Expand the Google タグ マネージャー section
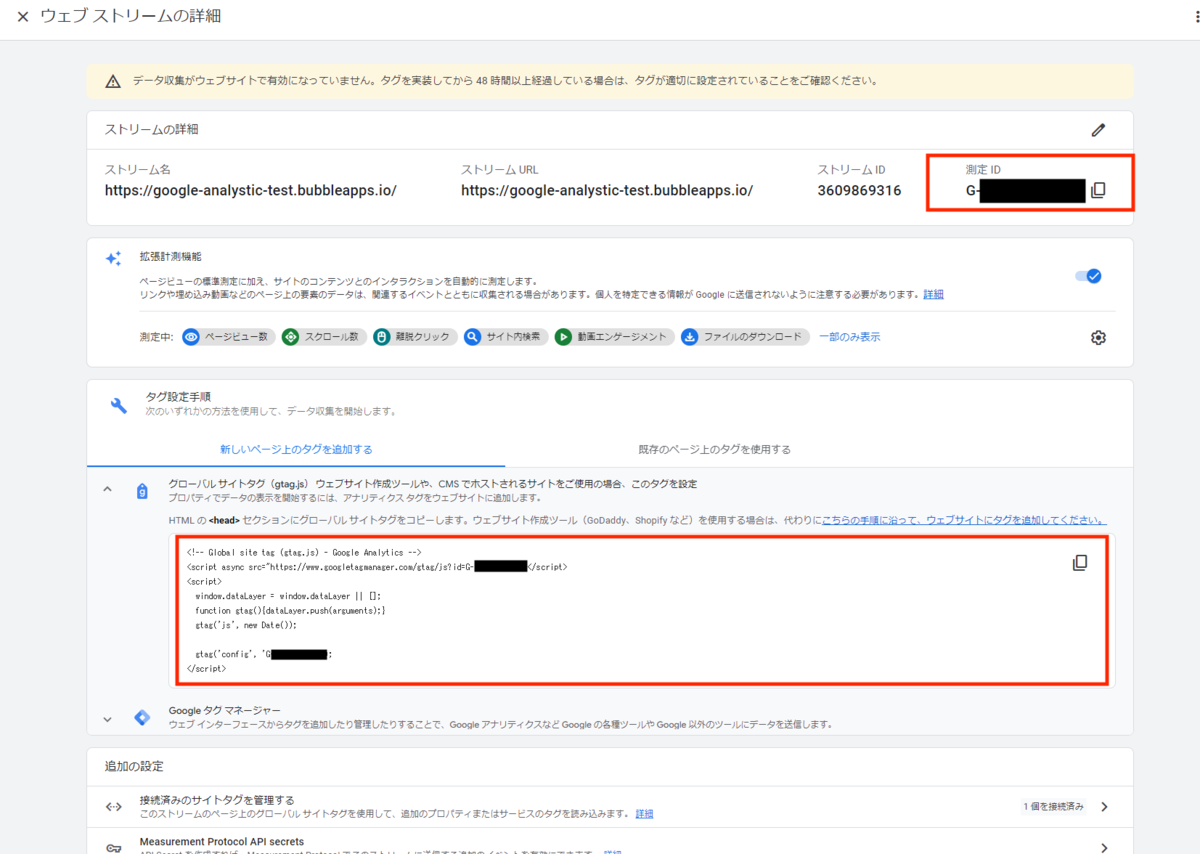1200x854 pixels. [106, 718]
